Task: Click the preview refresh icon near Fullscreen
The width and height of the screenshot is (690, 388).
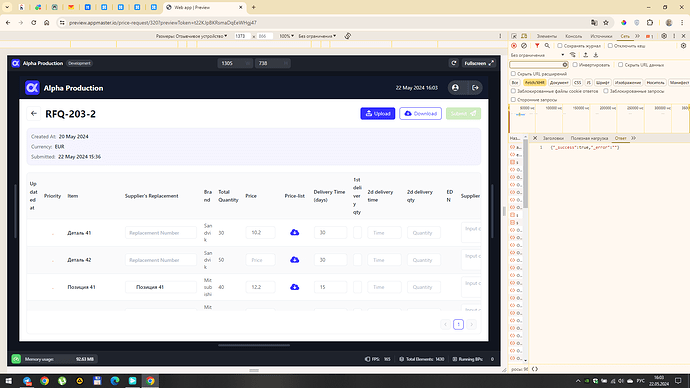Action: coord(454,63)
